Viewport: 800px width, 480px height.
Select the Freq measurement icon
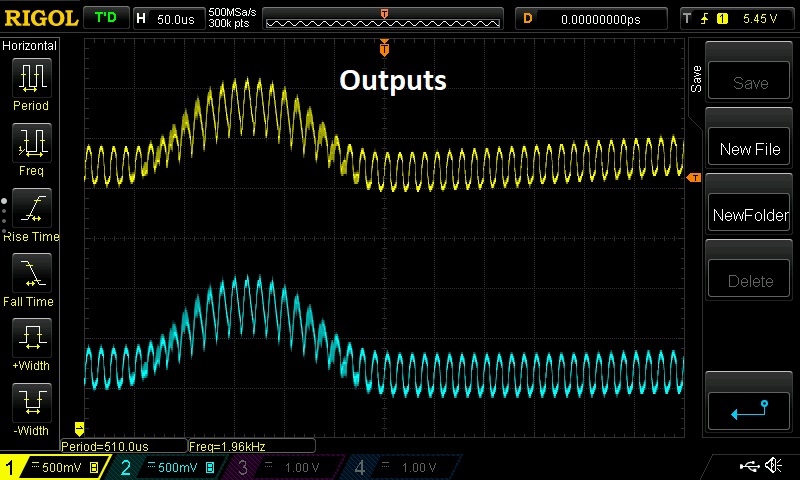(32, 143)
